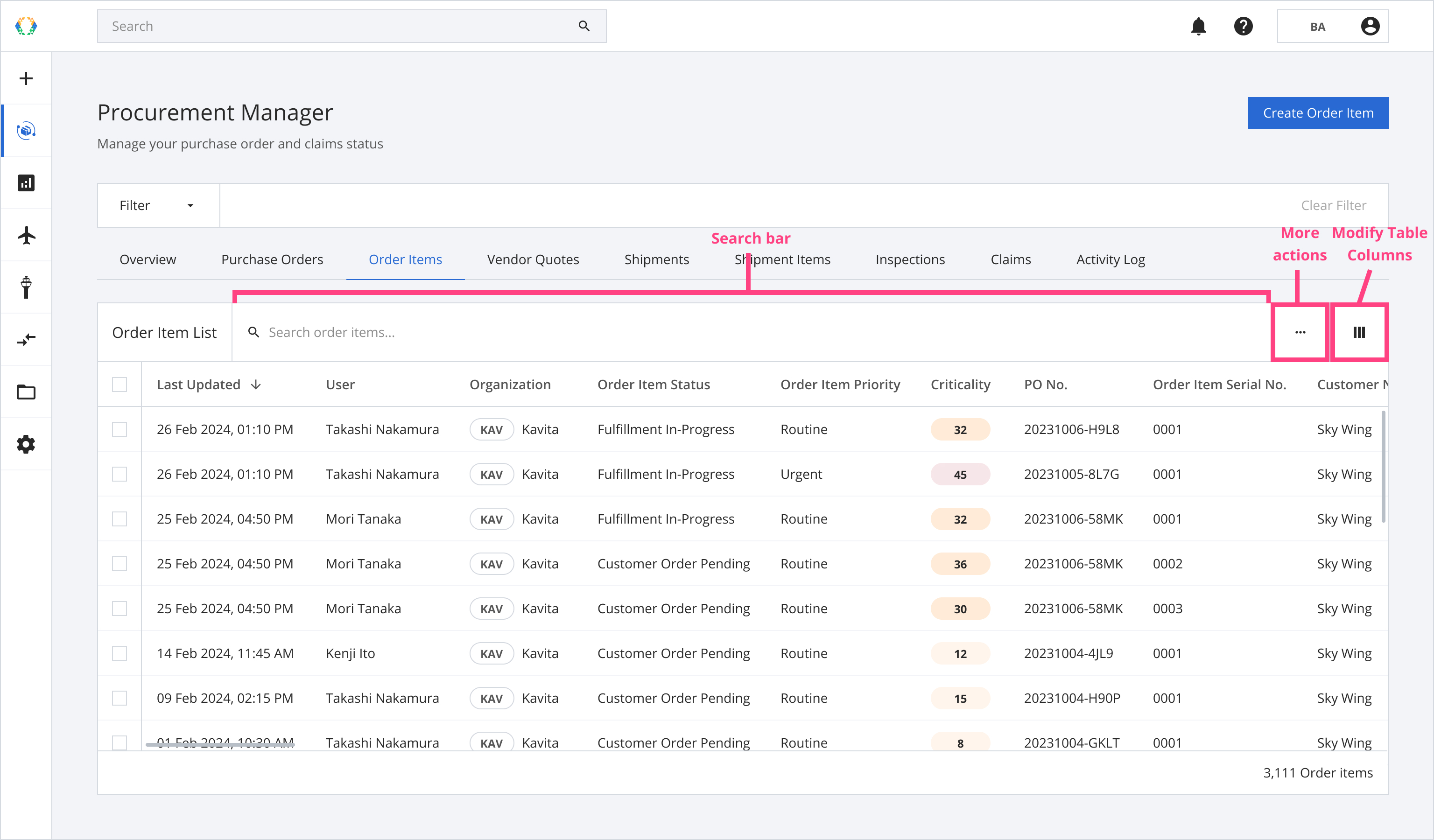Select the Order Items tab
This screenshot has height=840, width=1434.
pos(405,259)
